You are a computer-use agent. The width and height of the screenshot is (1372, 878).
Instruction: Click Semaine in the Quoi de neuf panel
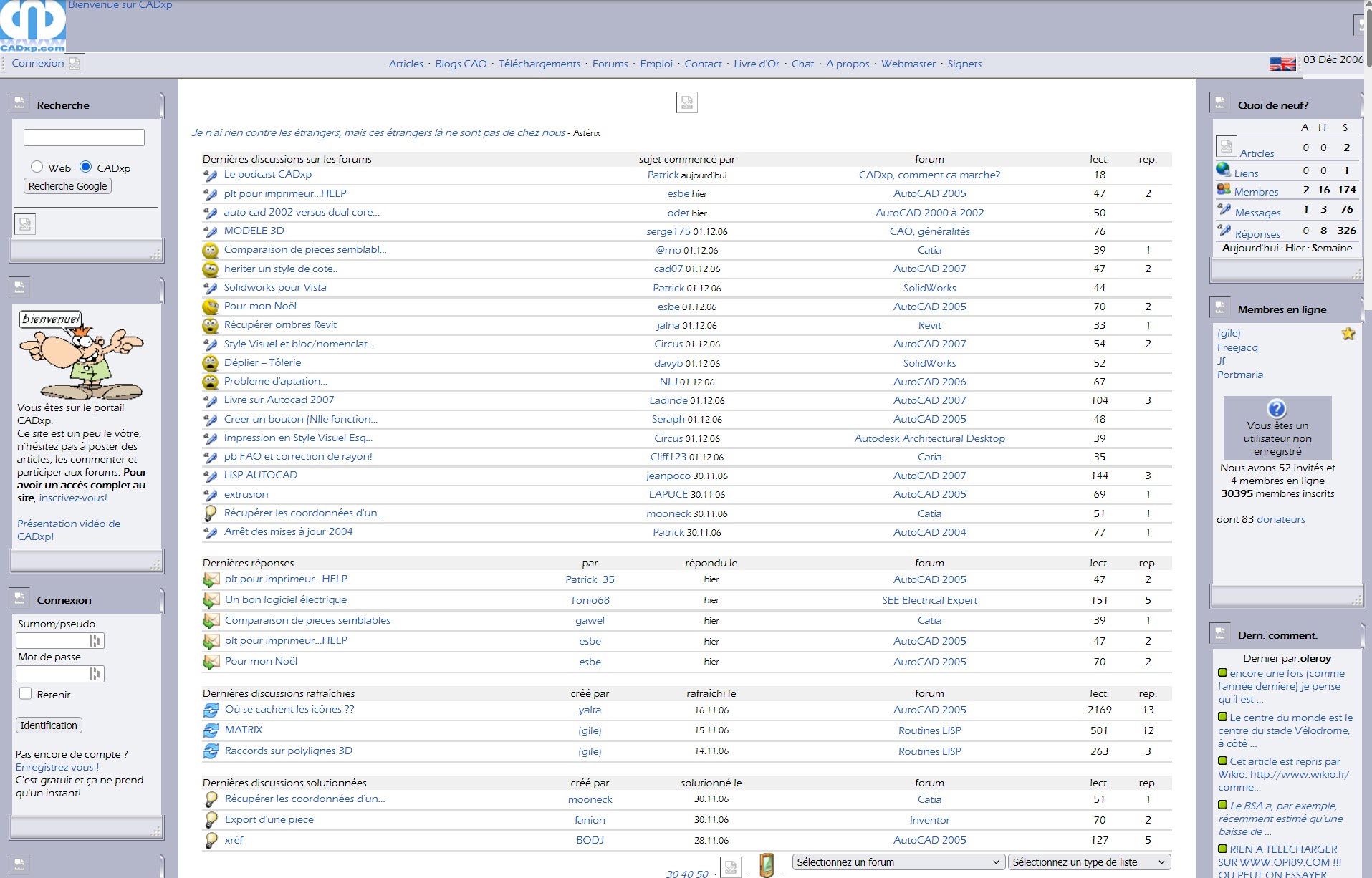click(1332, 248)
